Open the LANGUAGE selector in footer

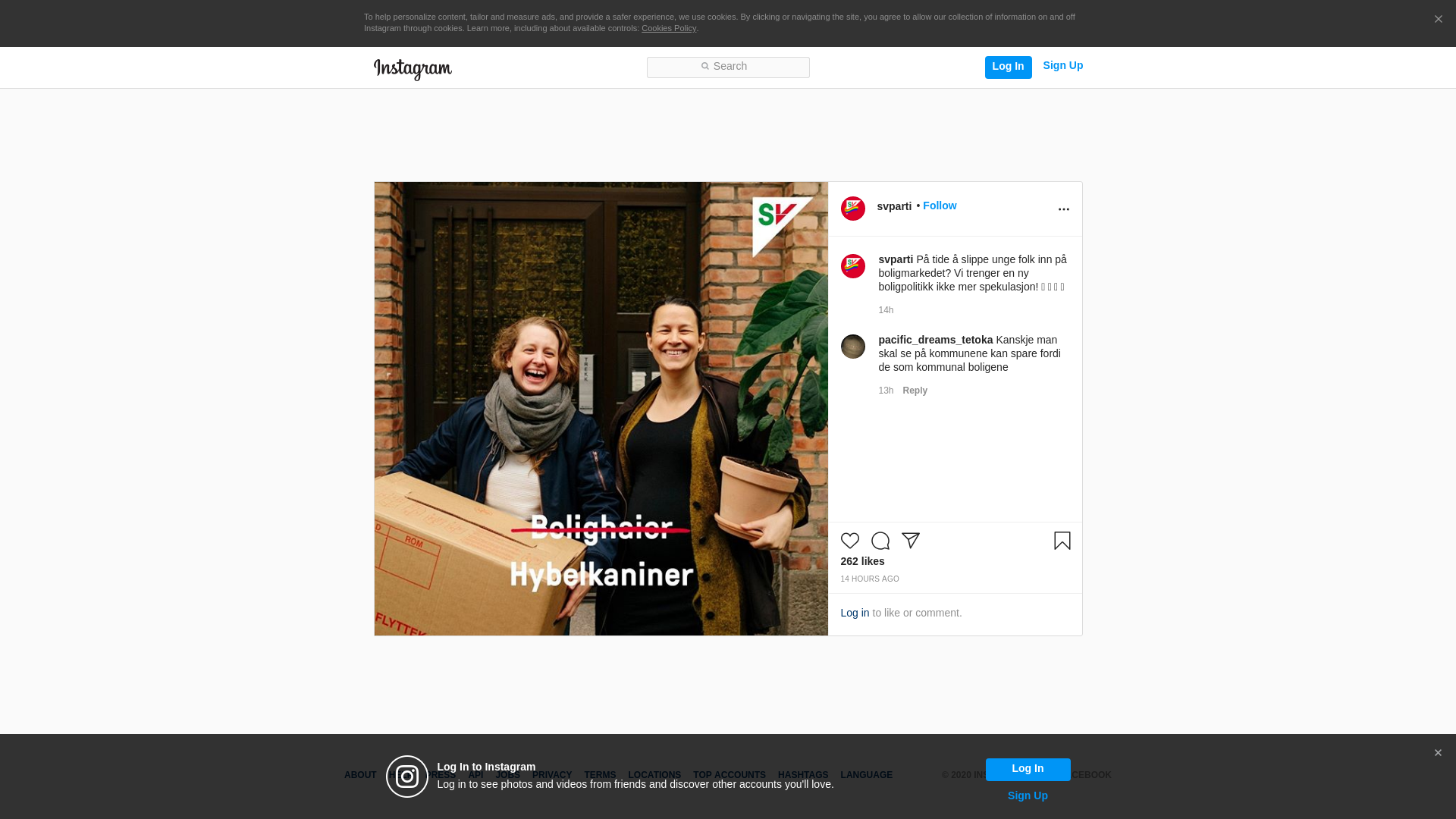pyautogui.click(x=866, y=775)
